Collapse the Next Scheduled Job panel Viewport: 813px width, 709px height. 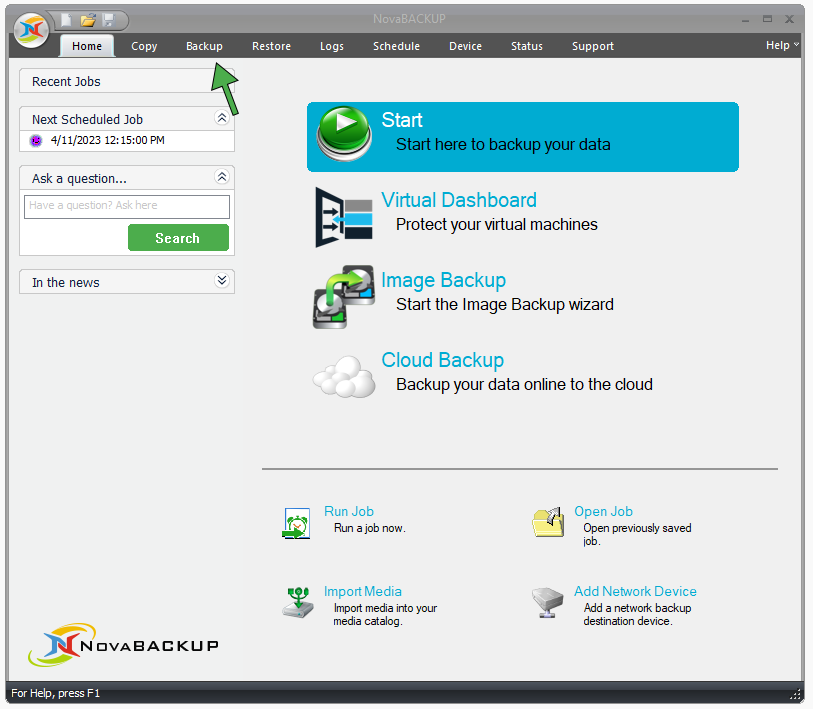tap(222, 118)
